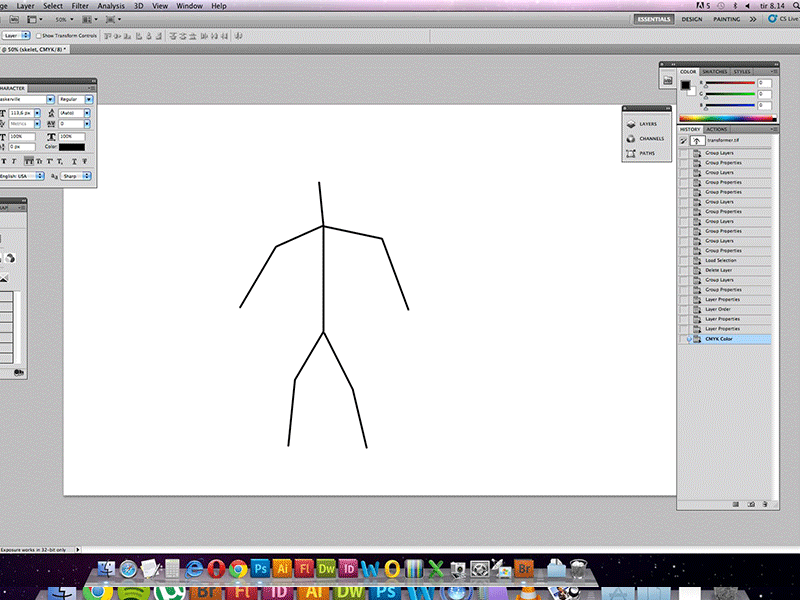Create new snapshot in History panel
The height and width of the screenshot is (600, 800).
coord(750,504)
